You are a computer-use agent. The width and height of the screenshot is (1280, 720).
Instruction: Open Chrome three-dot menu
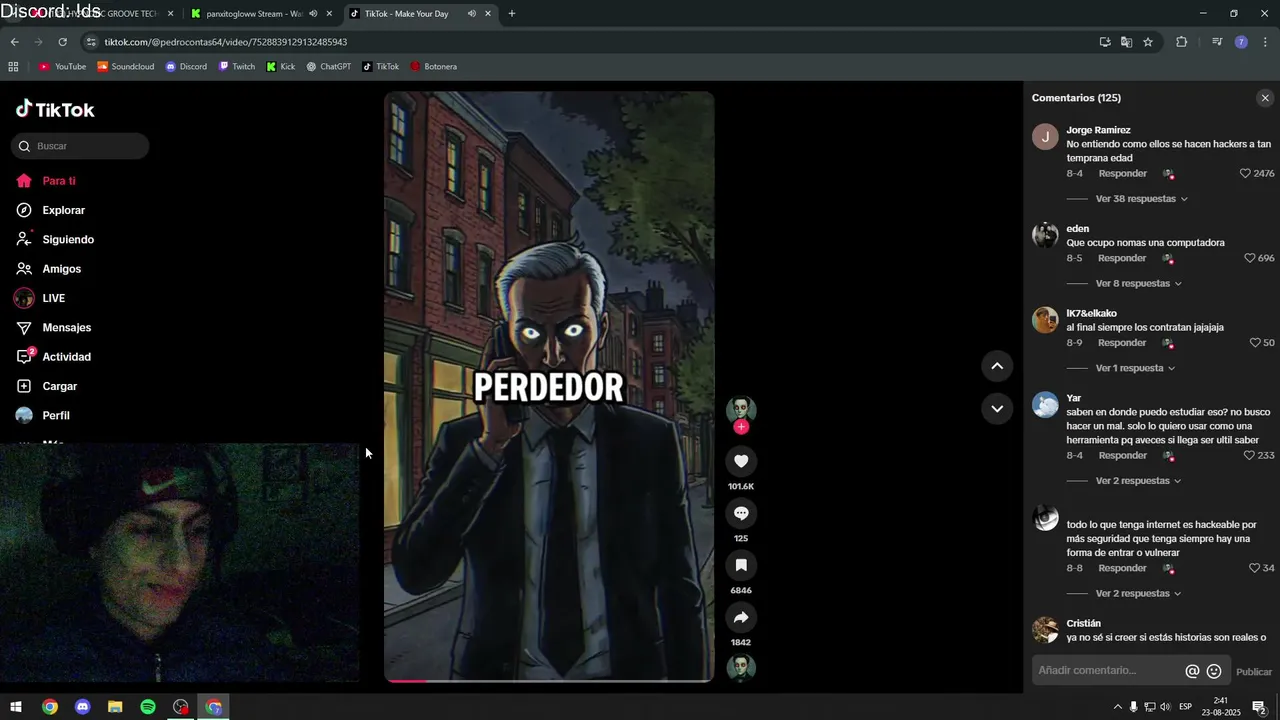pyautogui.click(x=1265, y=42)
